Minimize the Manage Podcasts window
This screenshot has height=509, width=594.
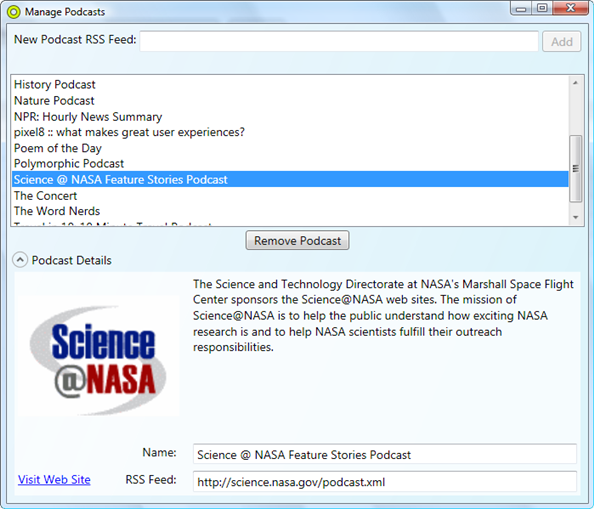(521, 8)
